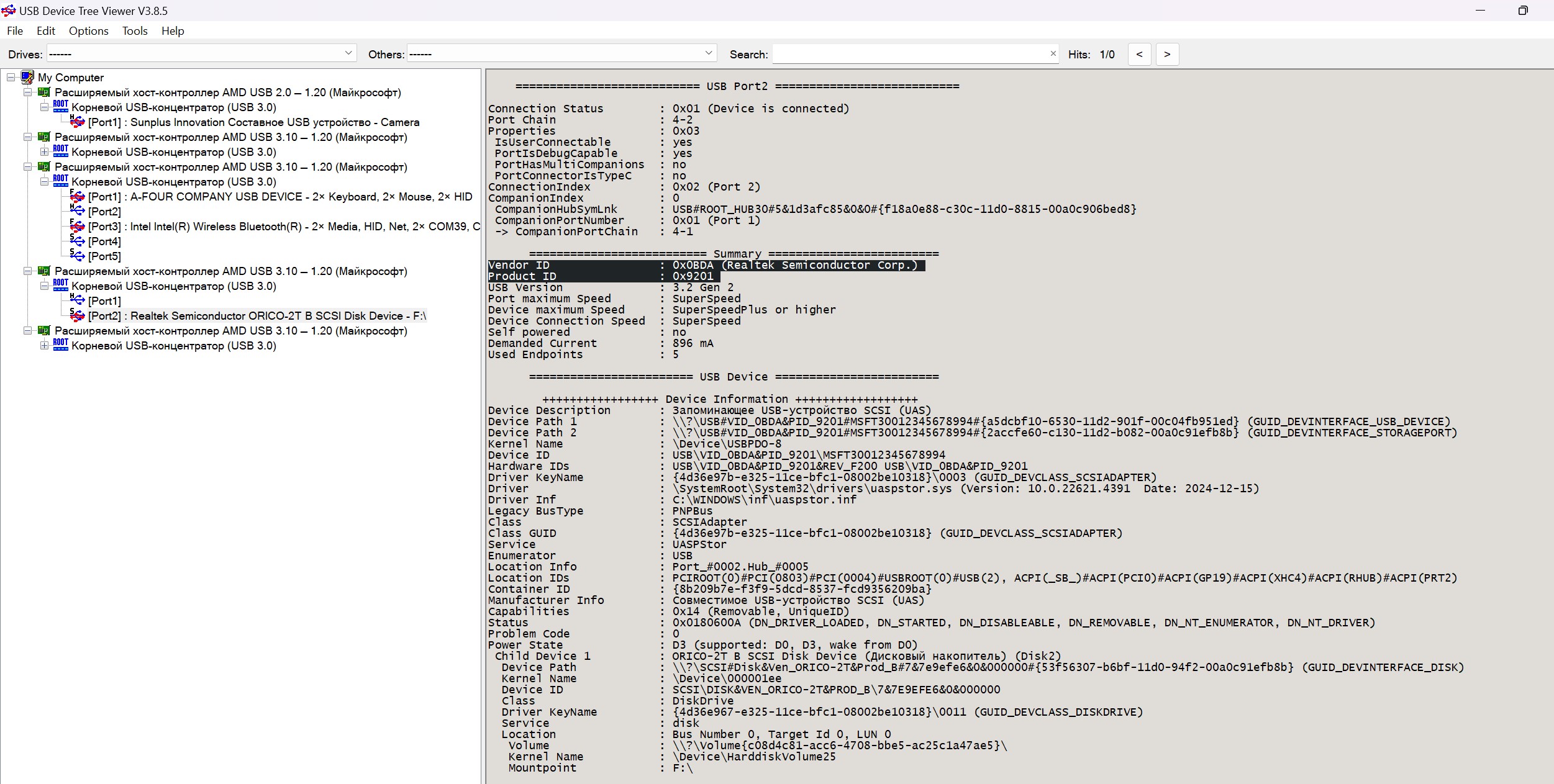Screen dimensions: 1554x784
Task: Click the Intel Wireless Bluetooth port icon
Action: pos(78,227)
